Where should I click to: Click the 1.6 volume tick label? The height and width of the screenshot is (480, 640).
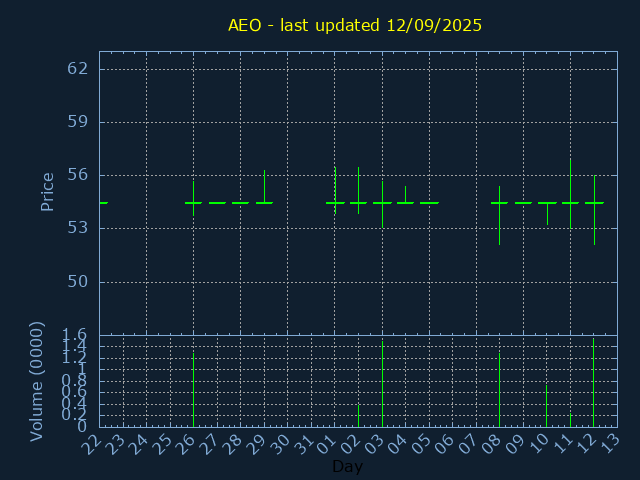coord(74,336)
